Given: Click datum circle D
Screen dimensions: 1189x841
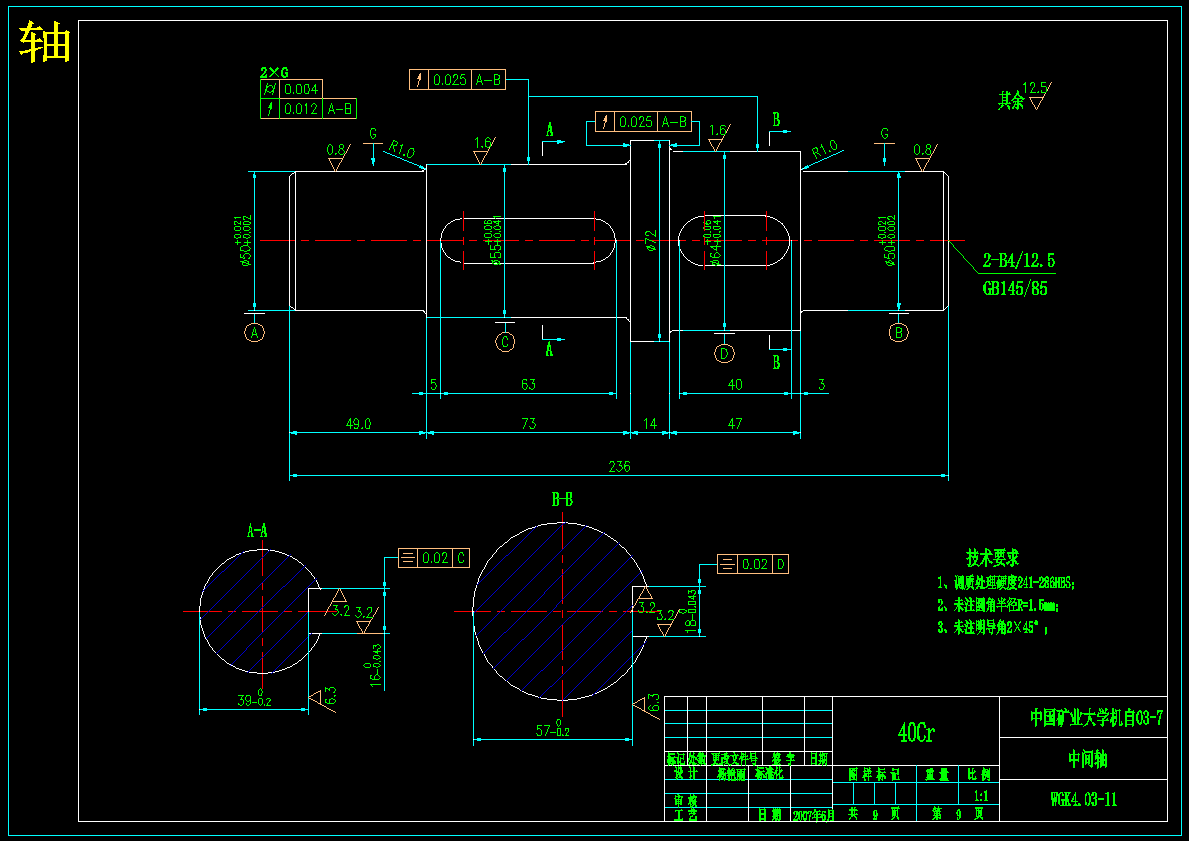Looking at the screenshot, I should [724, 353].
